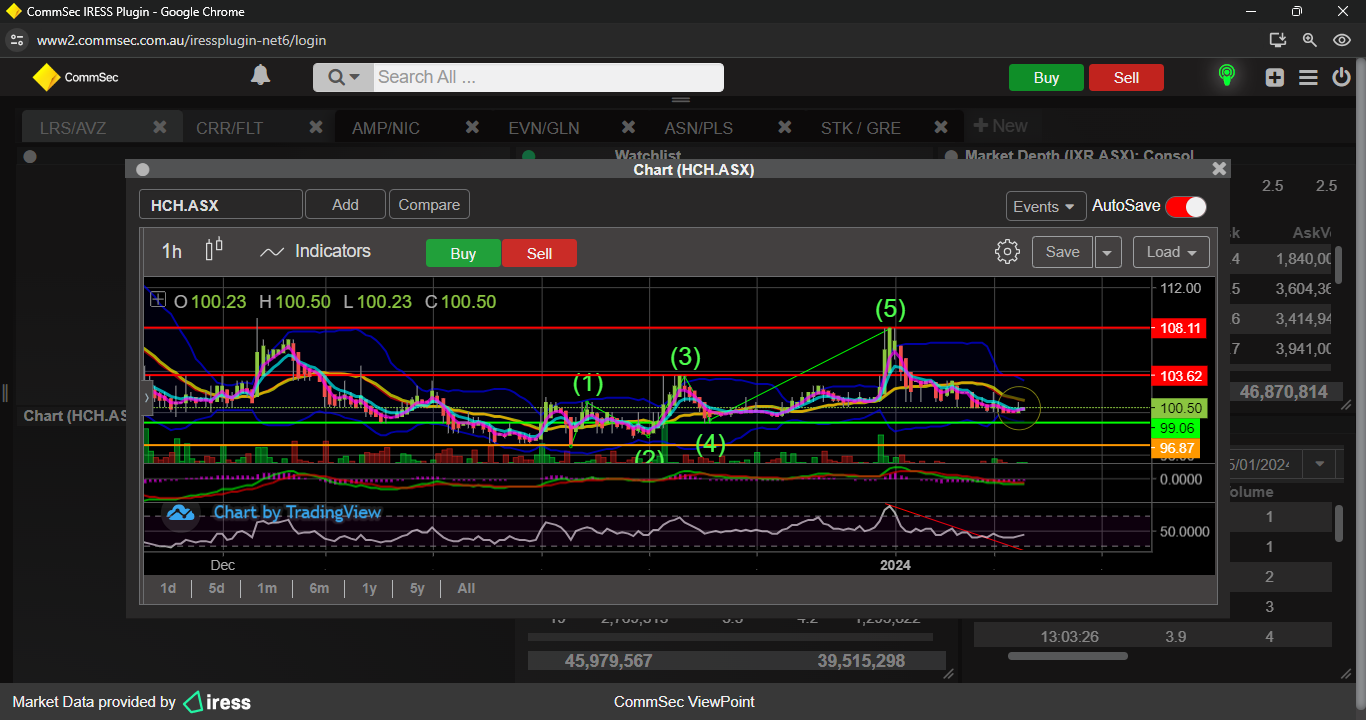Click the header red Sell button

pos(1126,78)
